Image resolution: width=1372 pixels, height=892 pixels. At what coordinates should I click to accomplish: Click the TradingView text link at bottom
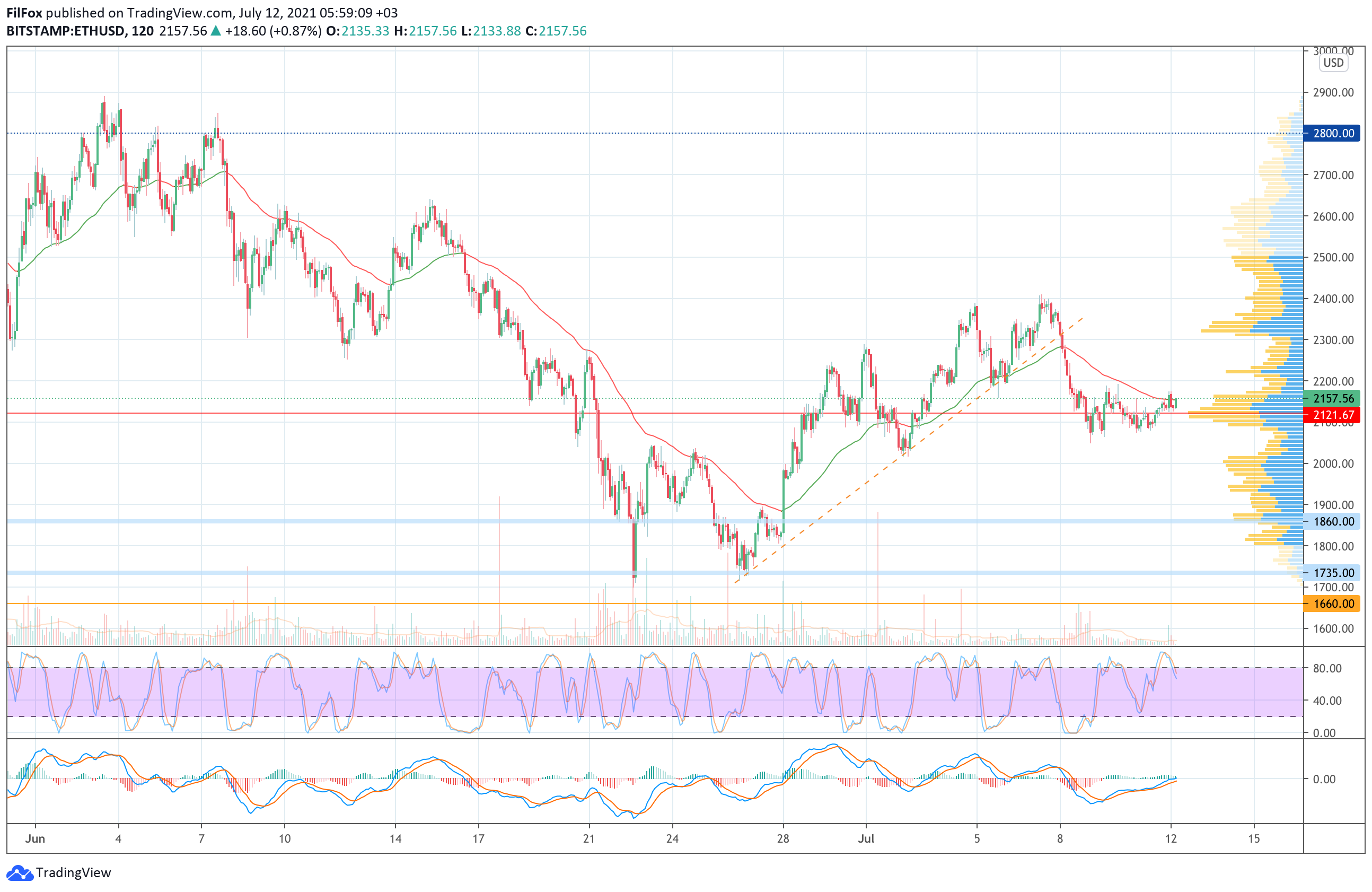(73, 873)
